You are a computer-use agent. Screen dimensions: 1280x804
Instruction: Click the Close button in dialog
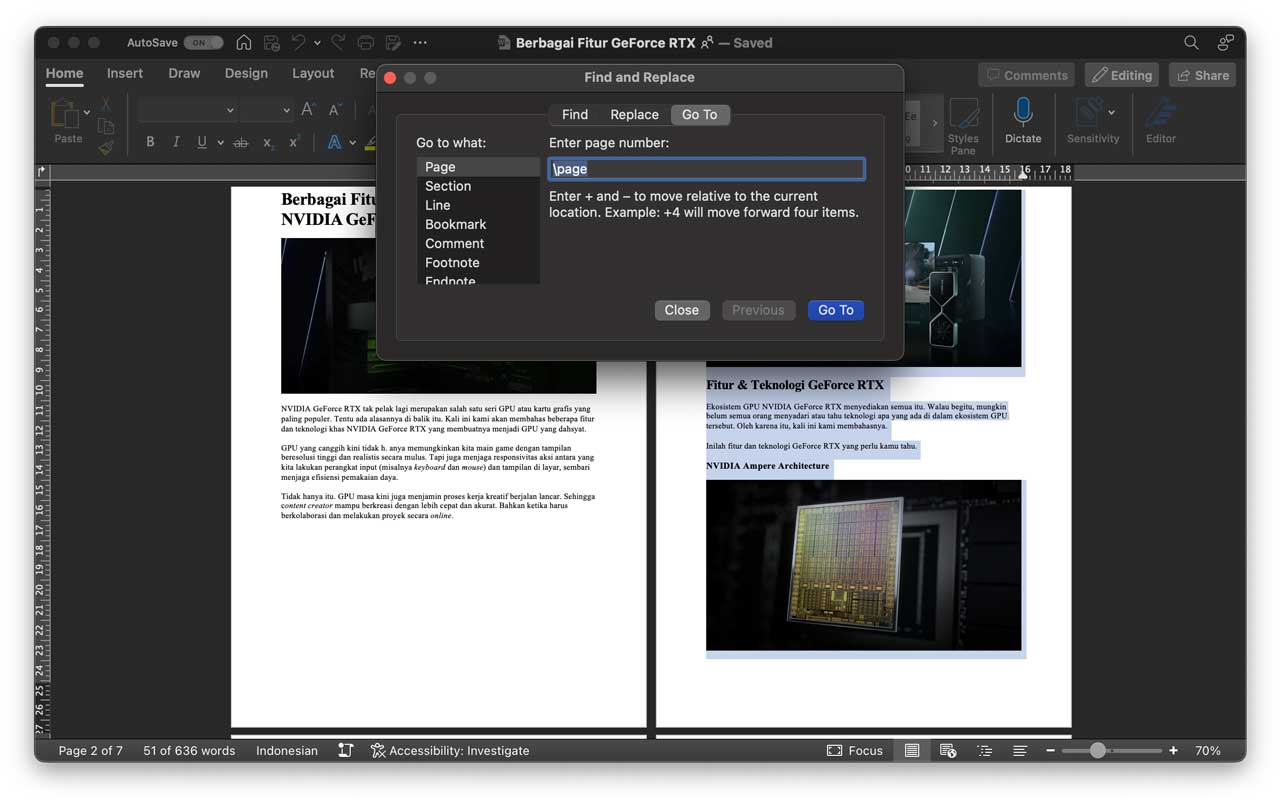pyautogui.click(x=682, y=310)
